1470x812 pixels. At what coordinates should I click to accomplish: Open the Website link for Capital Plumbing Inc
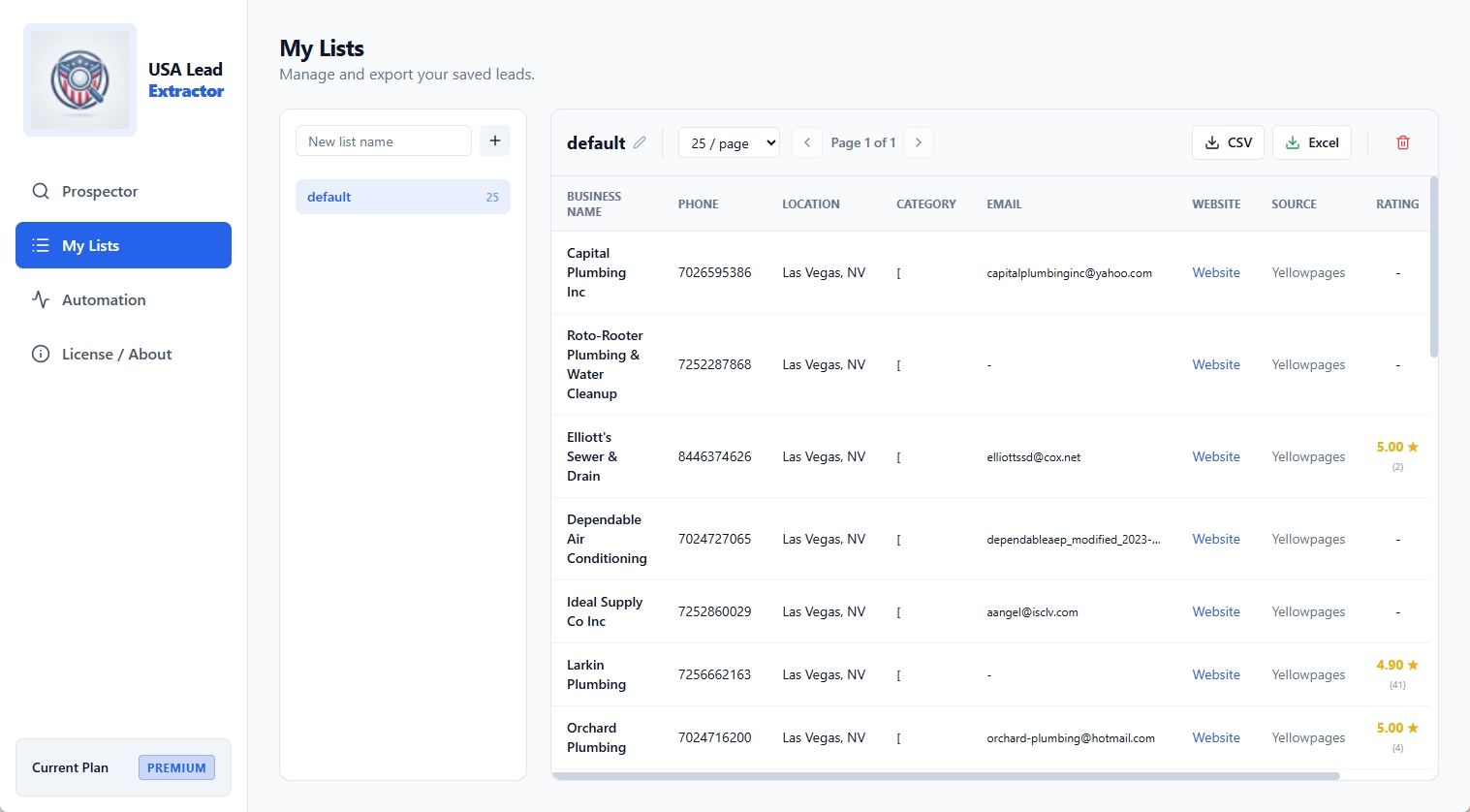[1215, 272]
